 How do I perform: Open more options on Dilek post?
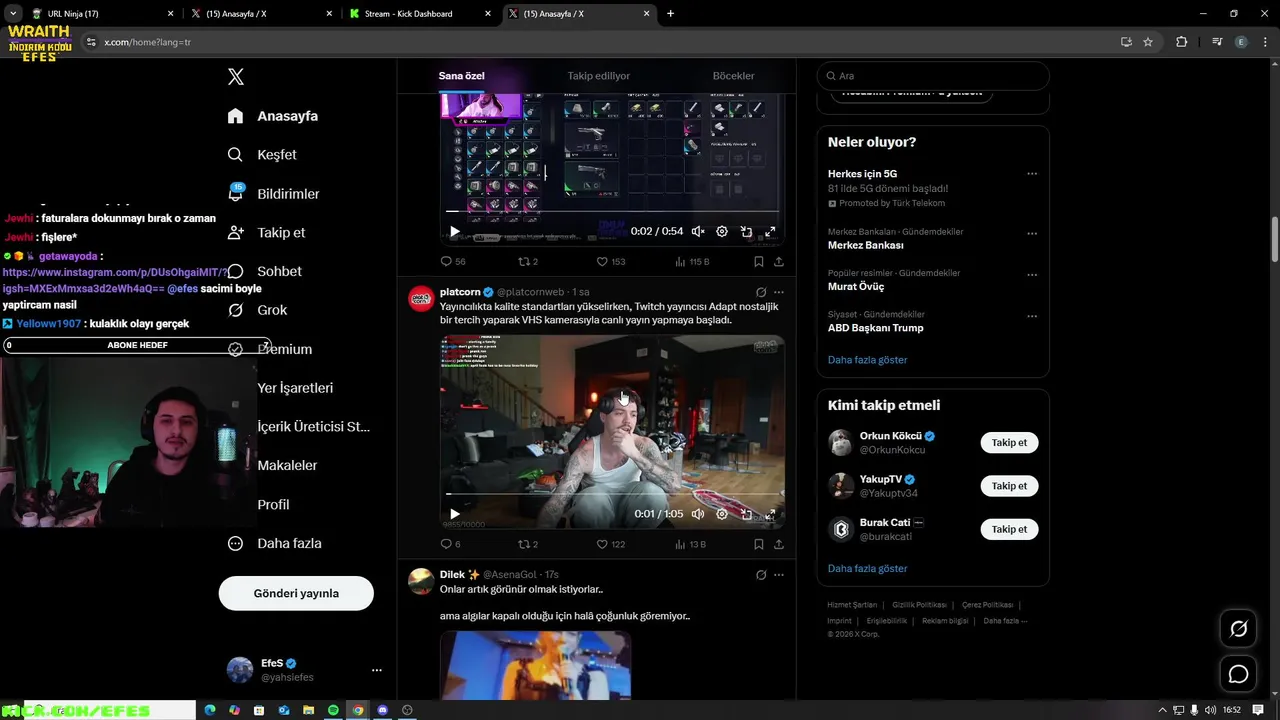tap(779, 575)
